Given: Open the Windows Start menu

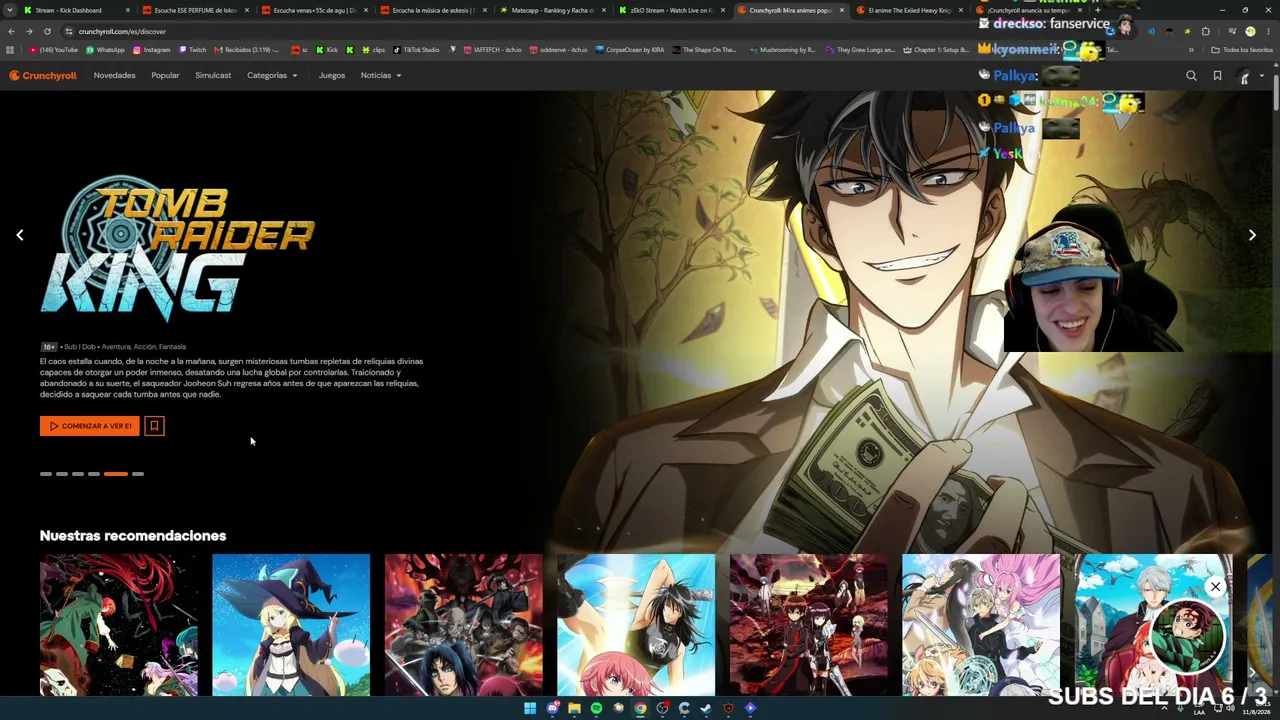Looking at the screenshot, I should pyautogui.click(x=530, y=708).
